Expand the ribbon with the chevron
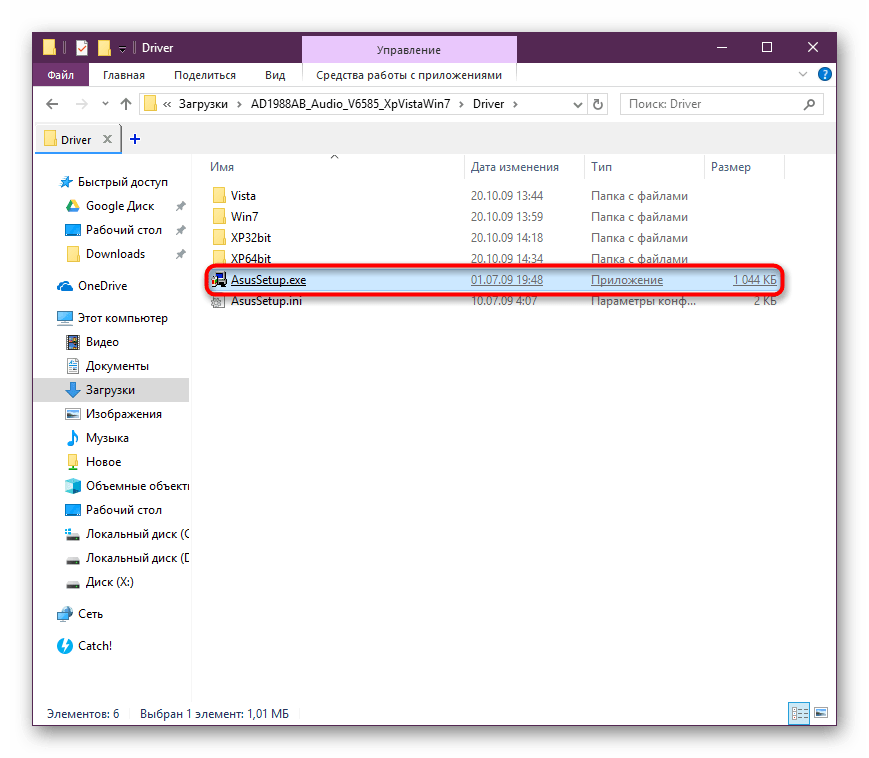 pyautogui.click(x=804, y=75)
